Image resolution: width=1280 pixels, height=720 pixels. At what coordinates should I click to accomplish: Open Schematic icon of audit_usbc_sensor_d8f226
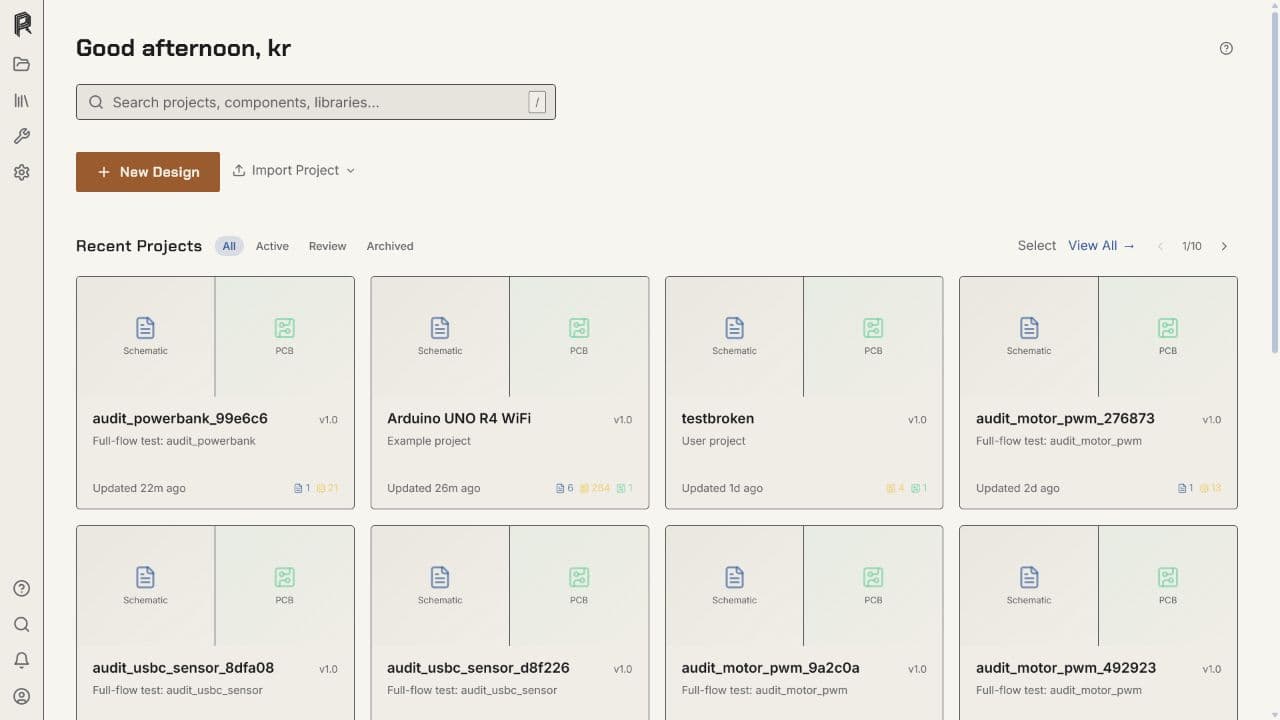[440, 577]
